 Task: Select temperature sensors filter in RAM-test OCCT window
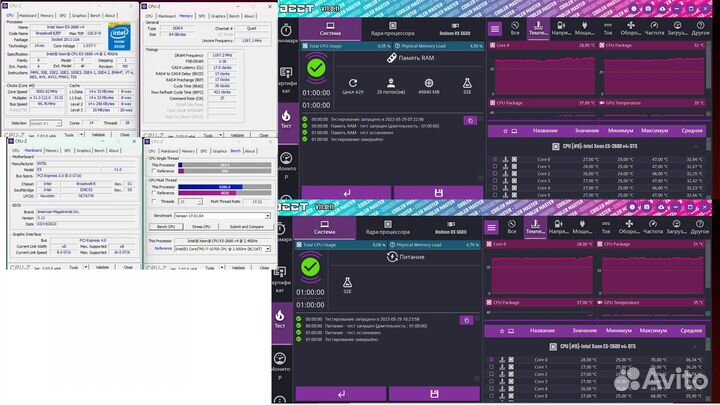[x=538, y=28]
